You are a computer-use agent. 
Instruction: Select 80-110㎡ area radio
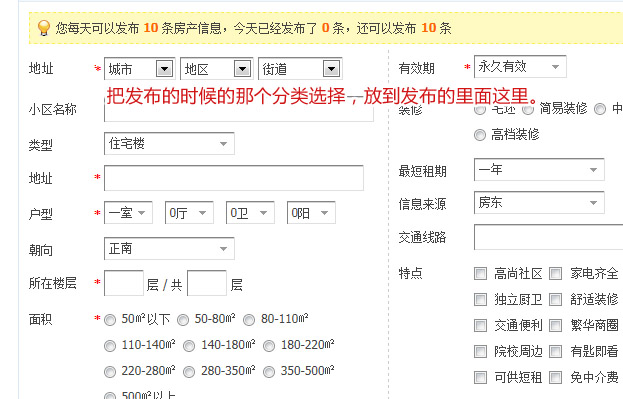(x=249, y=320)
